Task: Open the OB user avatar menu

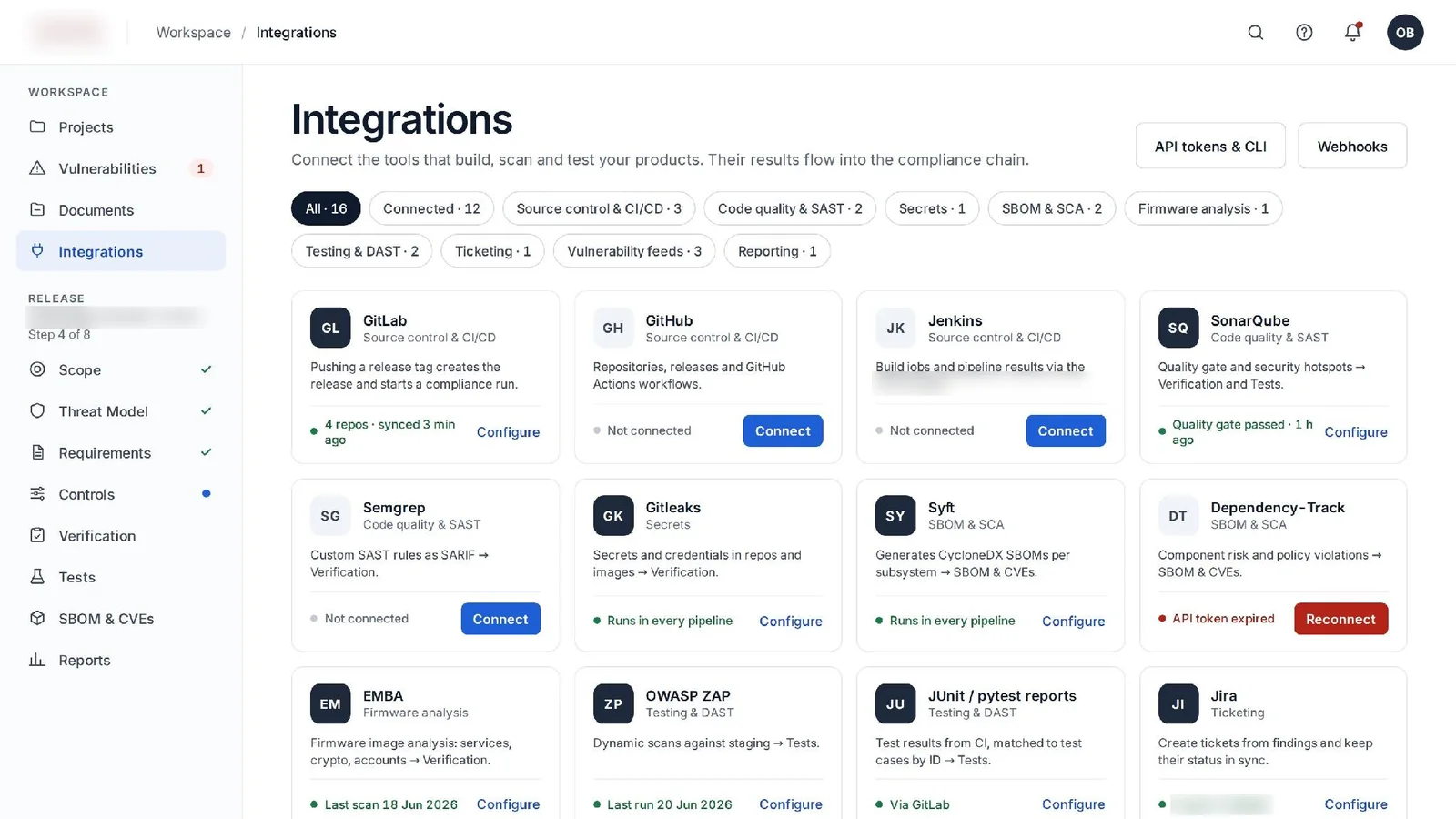Action: click(1405, 33)
